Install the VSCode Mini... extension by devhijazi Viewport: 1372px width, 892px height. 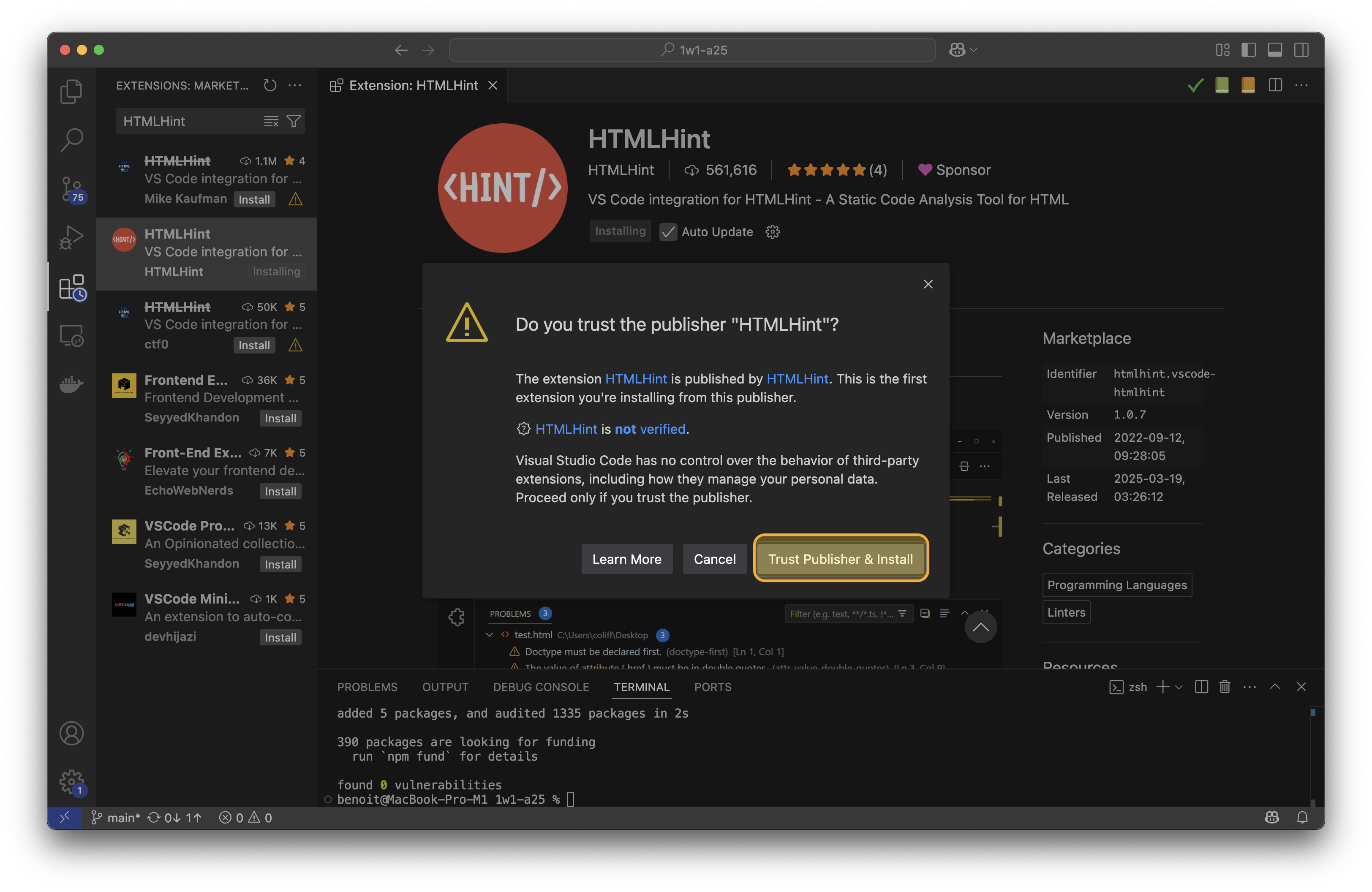coord(281,637)
